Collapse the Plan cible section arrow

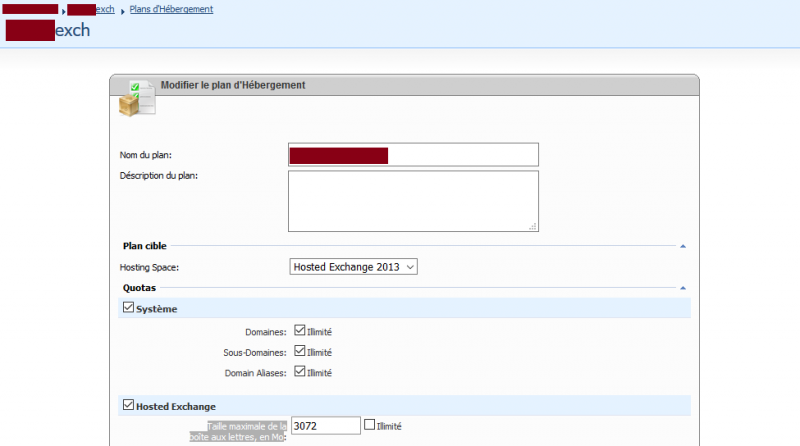(683, 246)
